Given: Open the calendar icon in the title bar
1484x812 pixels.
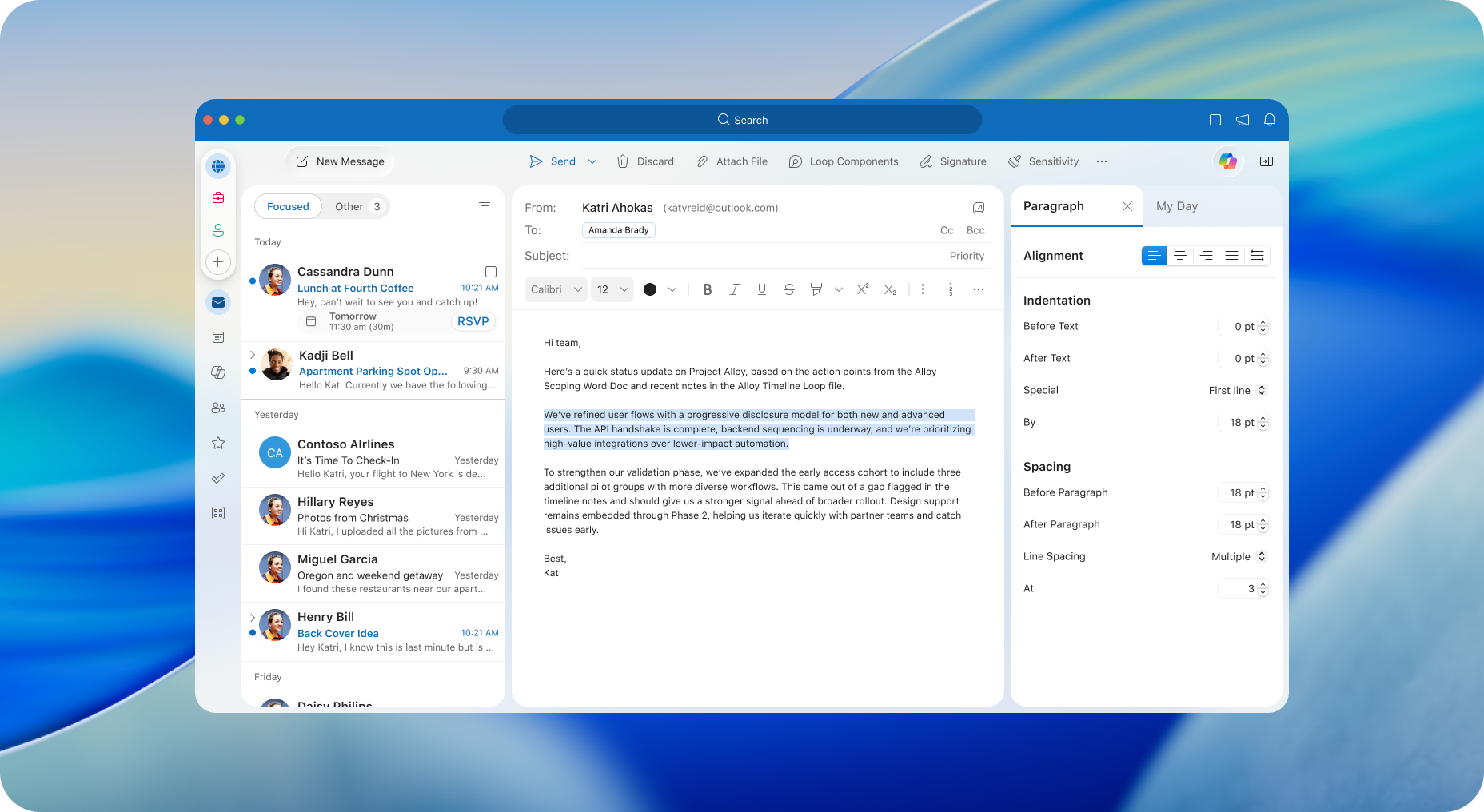Looking at the screenshot, I should click(x=1215, y=120).
